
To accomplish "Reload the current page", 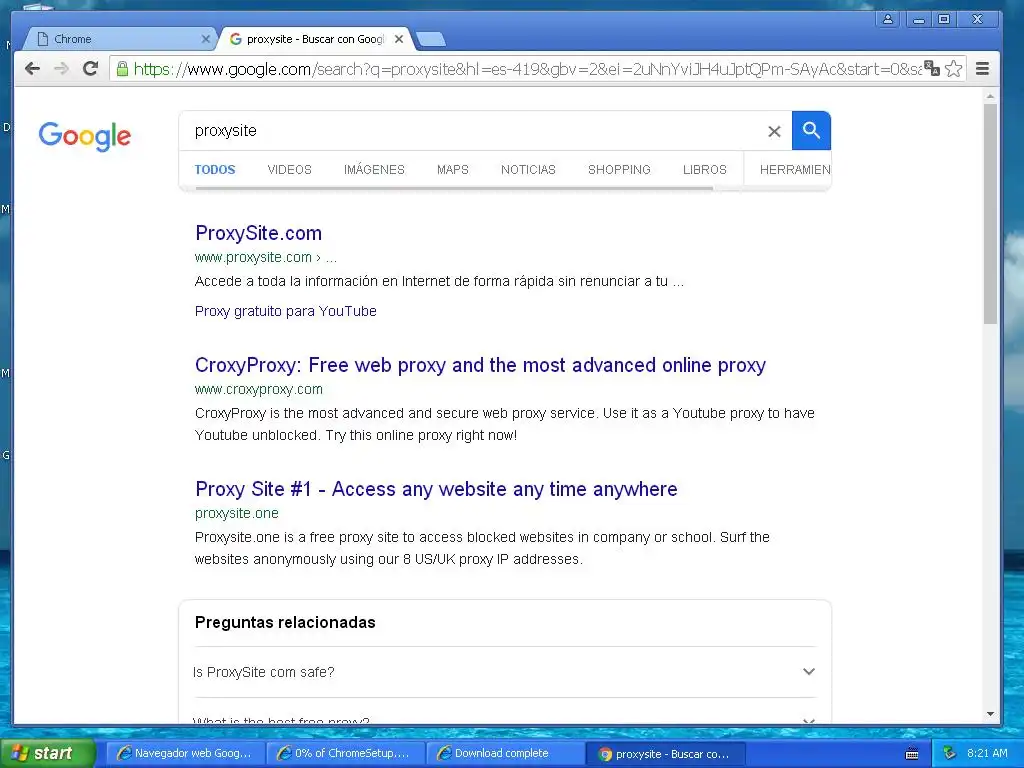I will coord(90,69).
